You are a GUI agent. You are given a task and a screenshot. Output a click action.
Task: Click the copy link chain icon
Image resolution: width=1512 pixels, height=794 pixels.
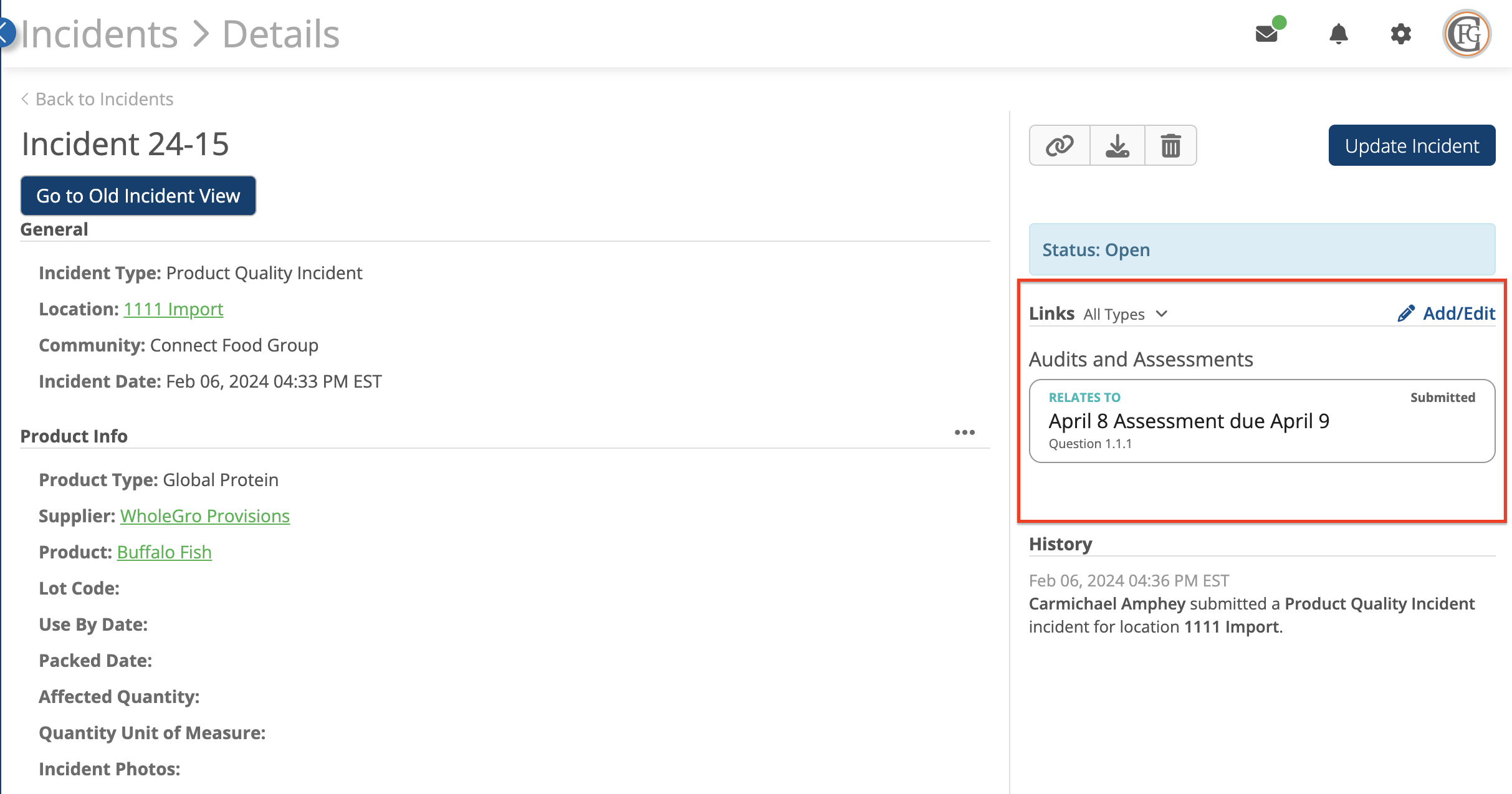pos(1060,146)
